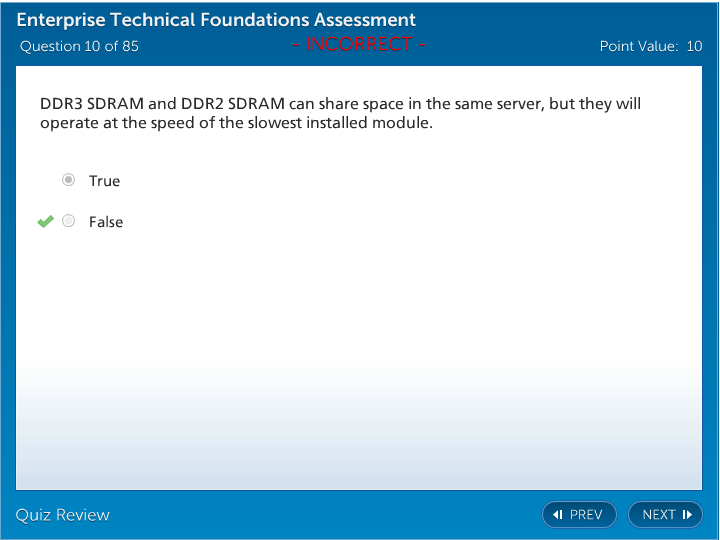Click the Enterprise Technical Foundations Assessment title
Image resolution: width=720 pixels, height=540 pixels.
point(216,20)
